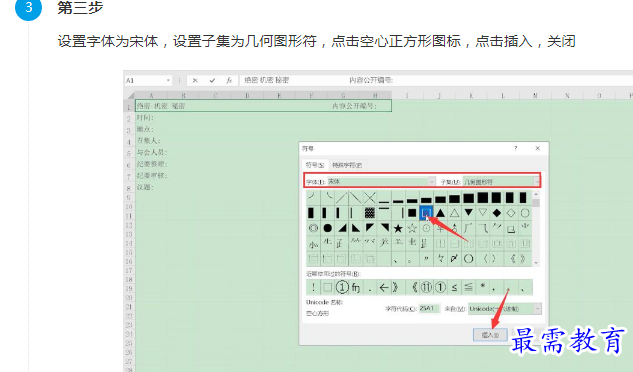Image resolution: width=633 pixels, height=372 pixels.
Task: Open Insert Function with the fx icon
Action: [x=229, y=80]
